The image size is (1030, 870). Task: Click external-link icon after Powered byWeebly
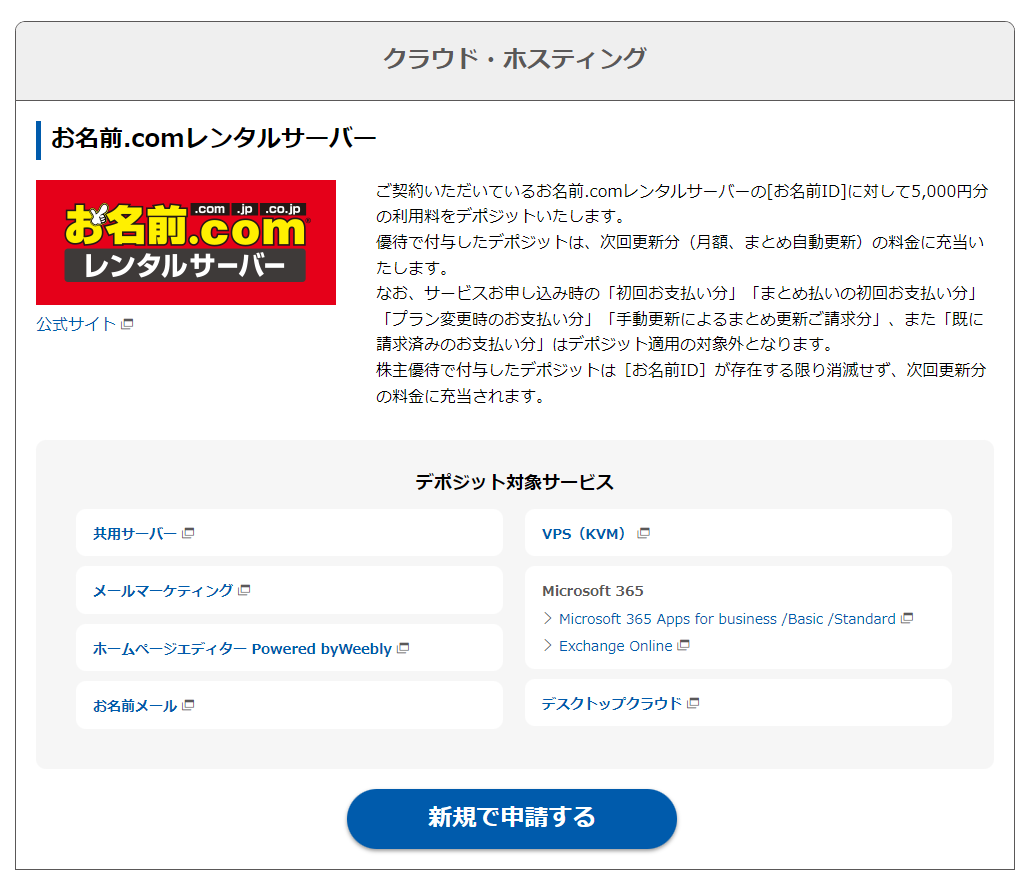click(x=403, y=648)
